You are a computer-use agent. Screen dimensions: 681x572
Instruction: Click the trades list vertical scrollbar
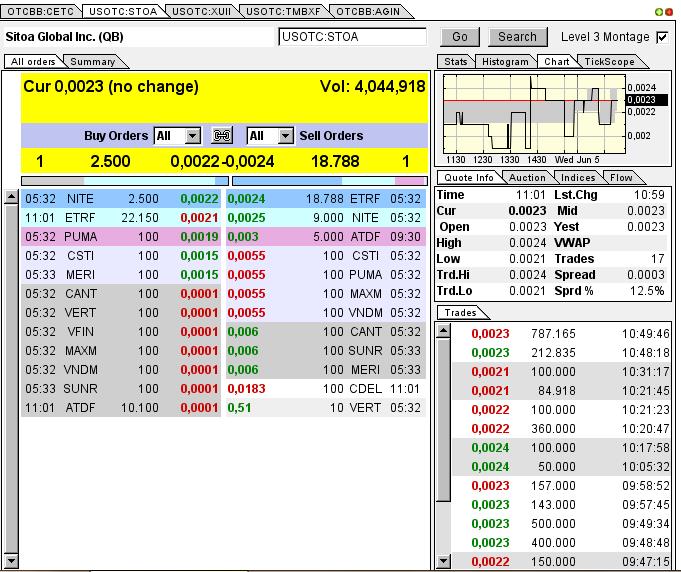(443, 450)
